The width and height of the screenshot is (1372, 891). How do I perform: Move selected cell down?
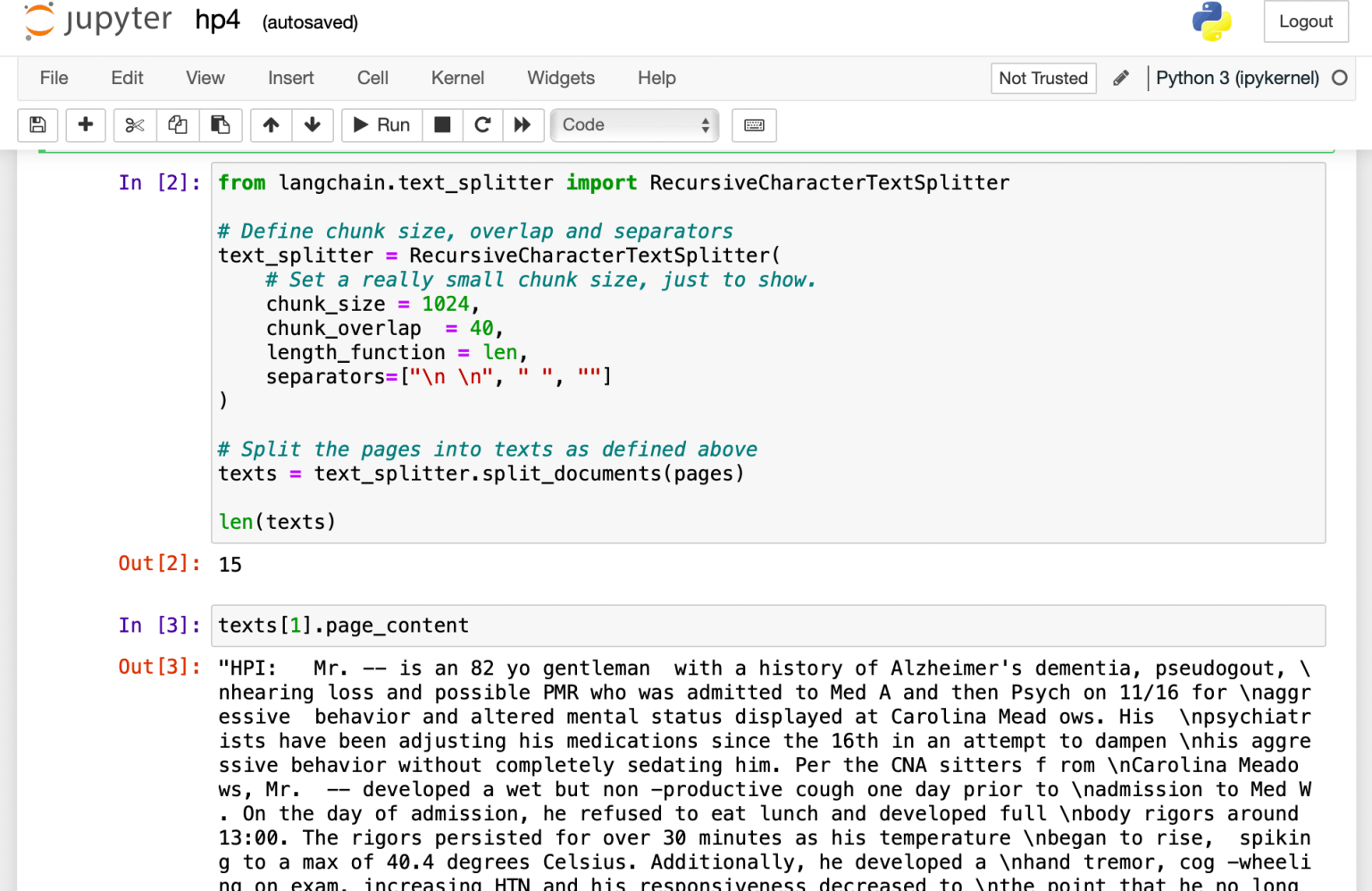[x=313, y=125]
